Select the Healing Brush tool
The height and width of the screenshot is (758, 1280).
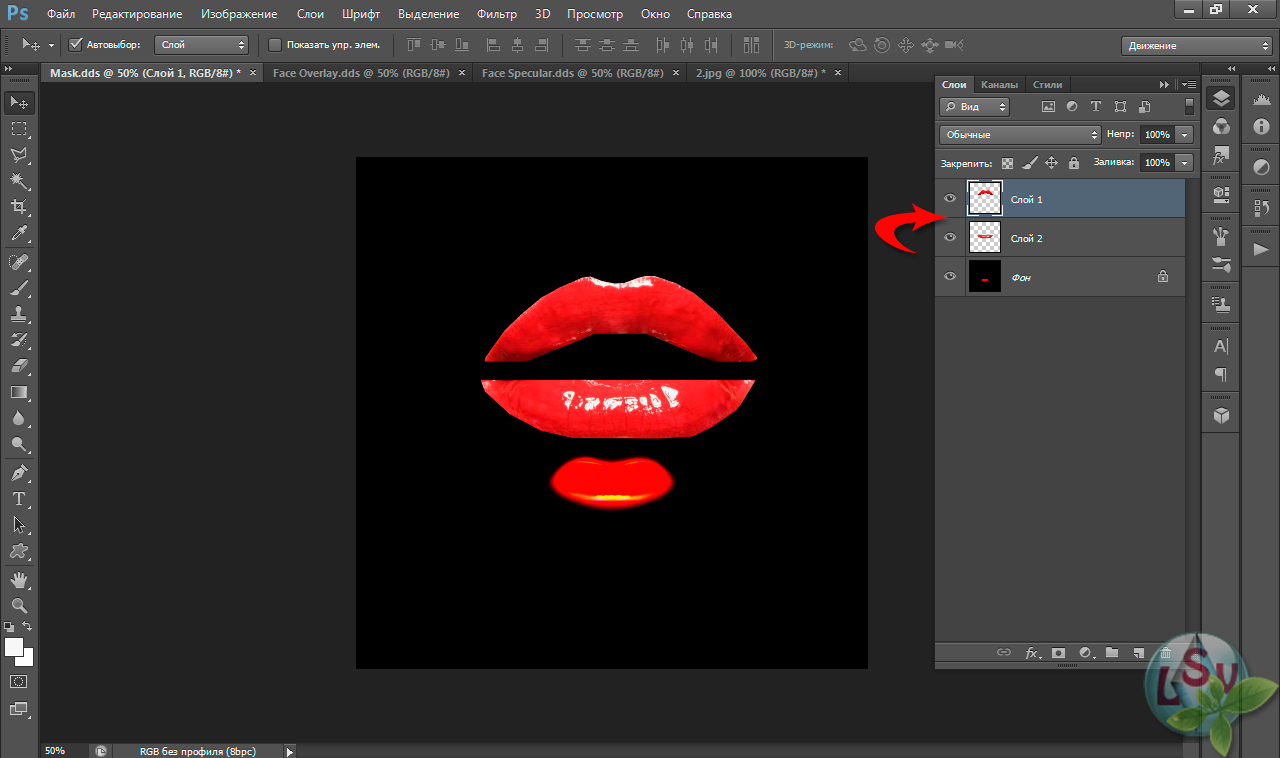click(19, 262)
